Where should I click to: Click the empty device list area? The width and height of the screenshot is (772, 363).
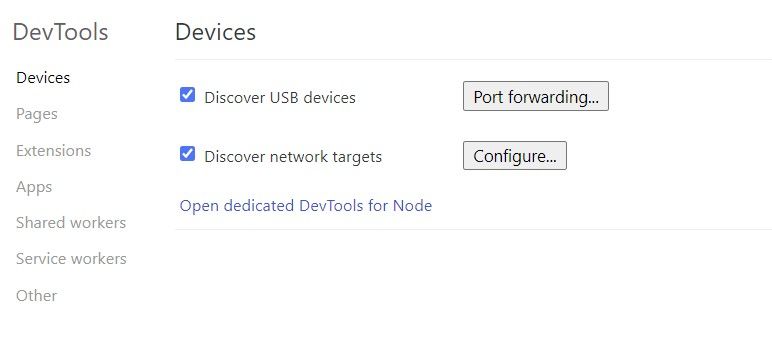[474, 296]
